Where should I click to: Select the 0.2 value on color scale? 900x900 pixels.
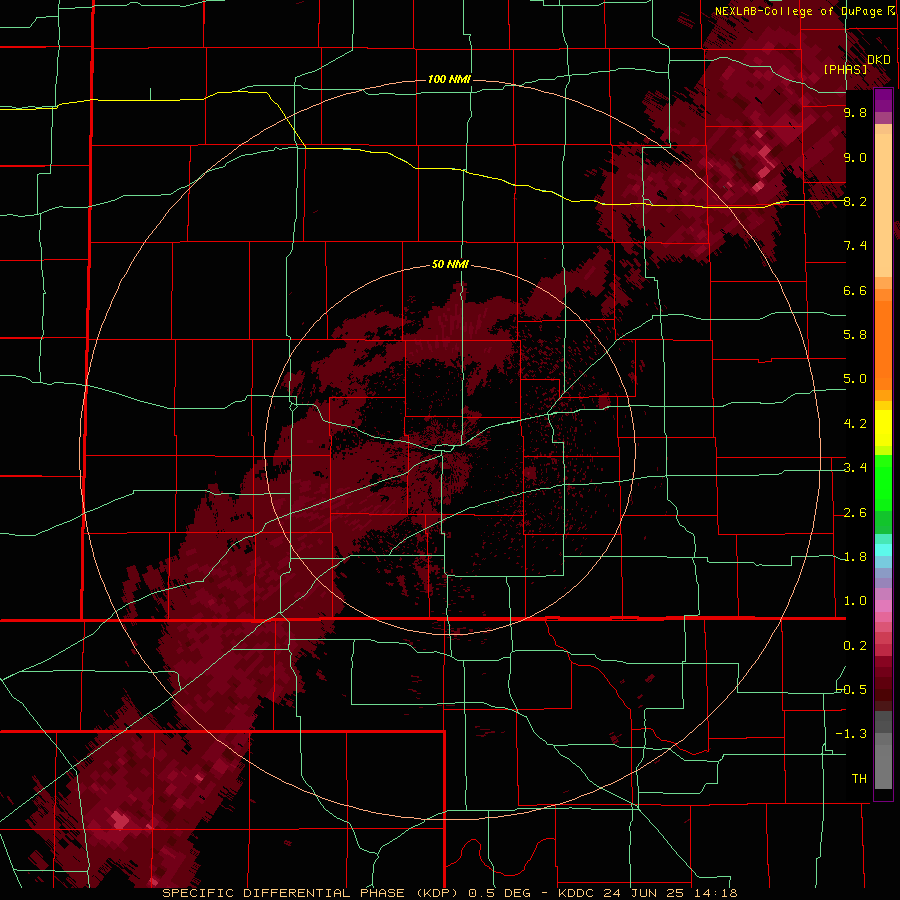click(x=855, y=646)
